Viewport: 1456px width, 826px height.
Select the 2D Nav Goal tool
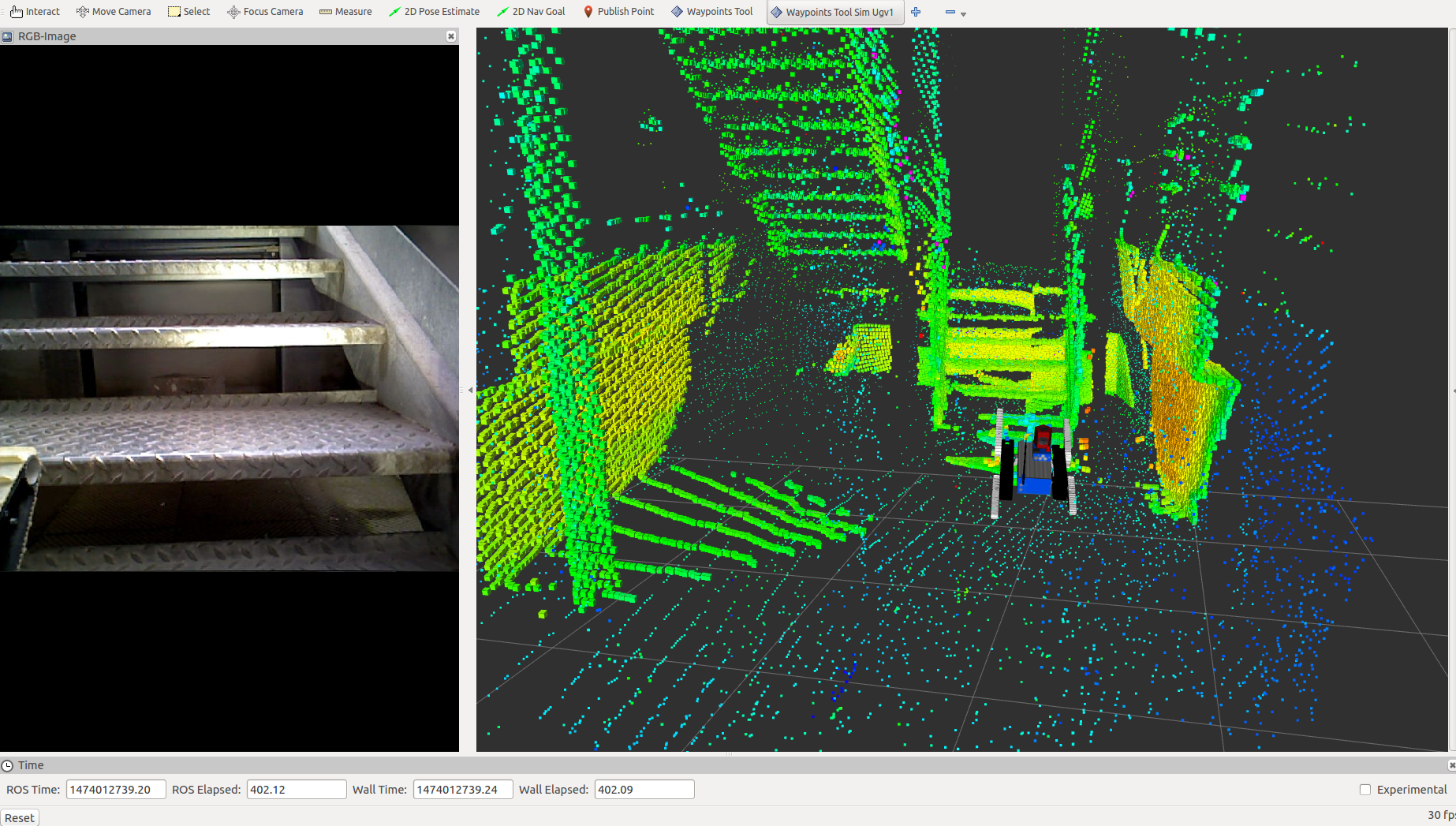click(x=531, y=12)
